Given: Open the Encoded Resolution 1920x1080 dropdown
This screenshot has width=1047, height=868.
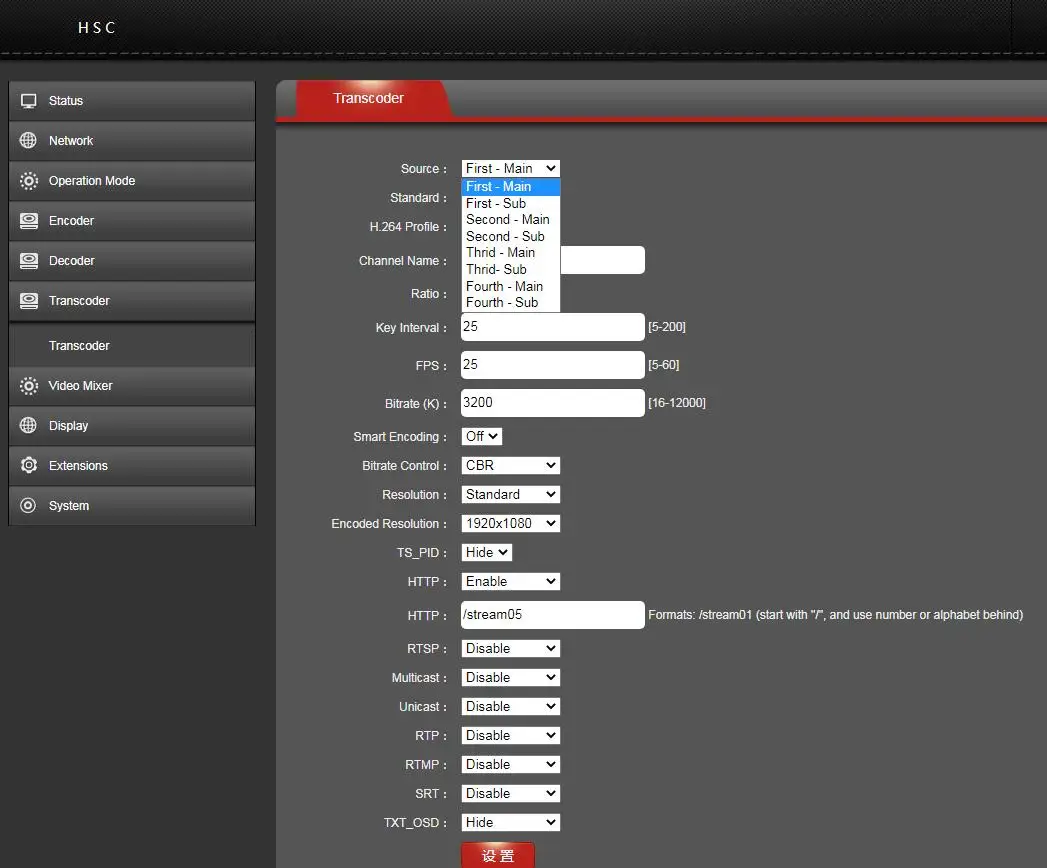Looking at the screenshot, I should click(510, 523).
